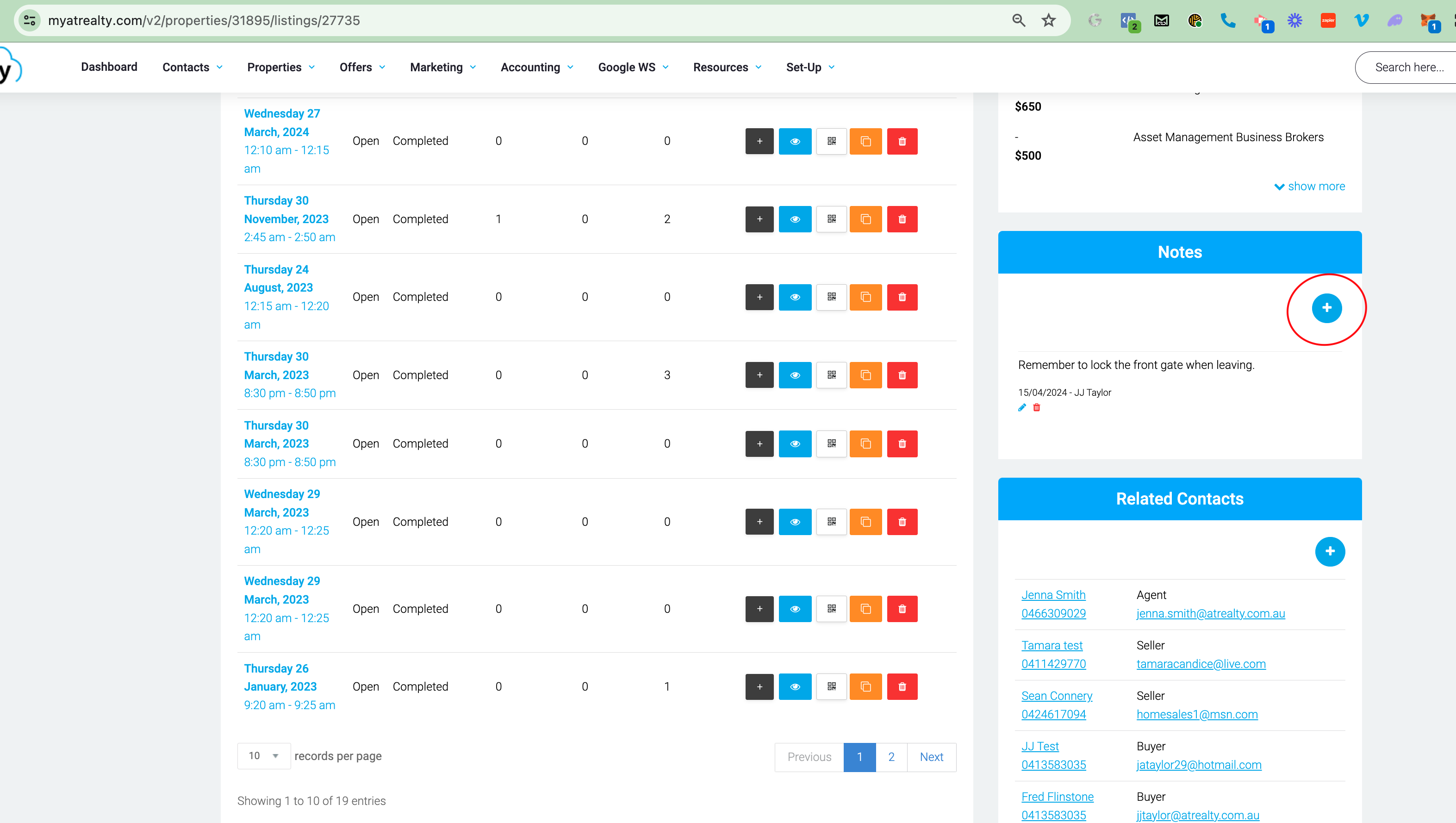Viewport: 1456px width, 823px height.
Task: Add a new related contact
Action: (1330, 551)
